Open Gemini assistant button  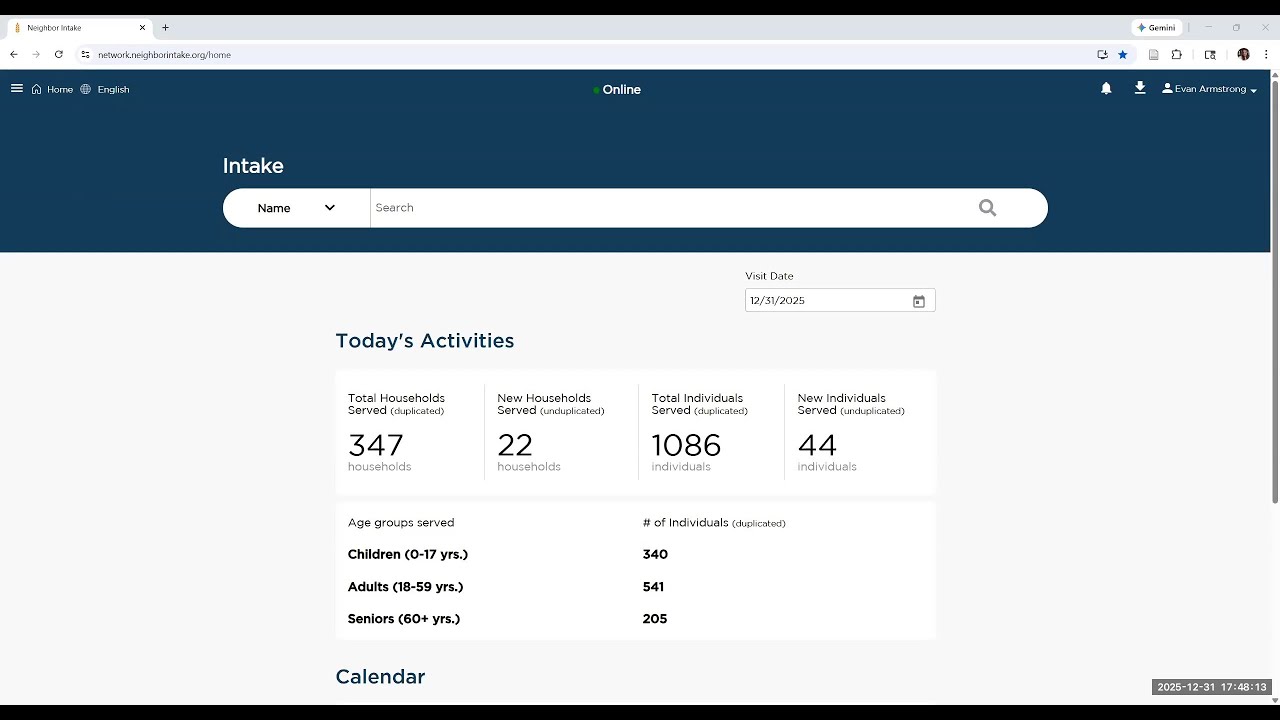click(x=1157, y=28)
